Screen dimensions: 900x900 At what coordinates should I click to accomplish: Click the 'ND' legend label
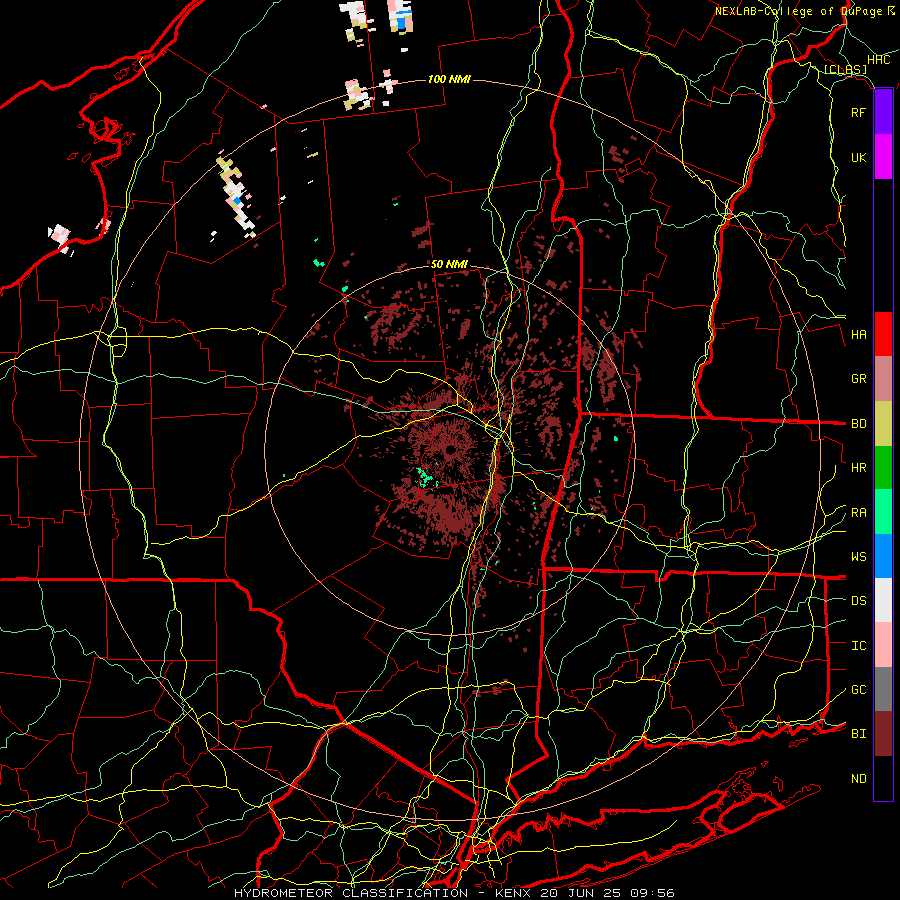859,779
